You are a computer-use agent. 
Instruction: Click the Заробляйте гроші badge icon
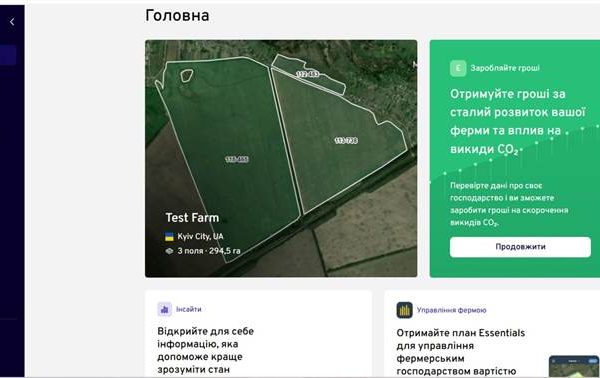tap(458, 68)
